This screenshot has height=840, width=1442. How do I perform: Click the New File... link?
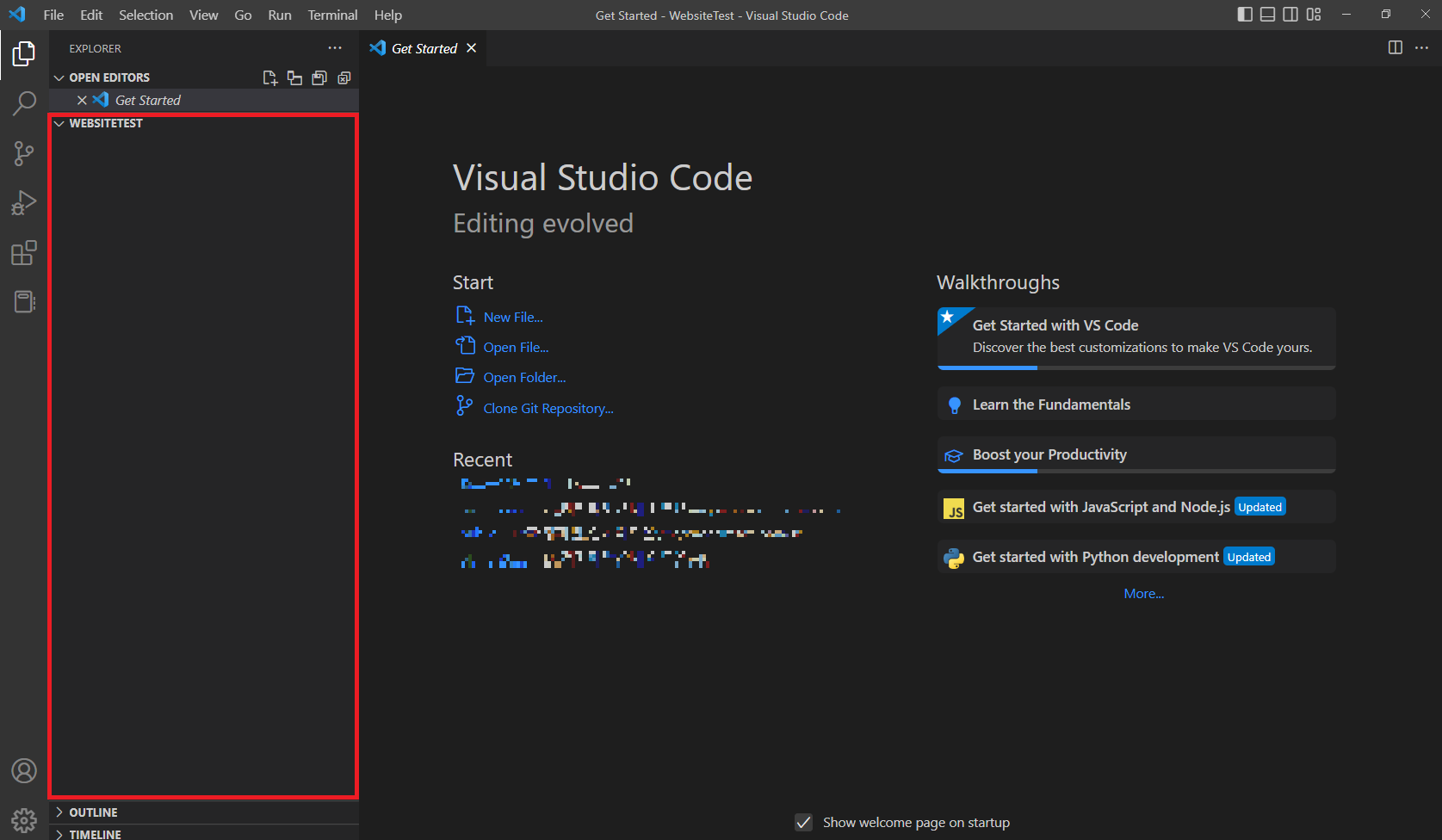(x=513, y=317)
